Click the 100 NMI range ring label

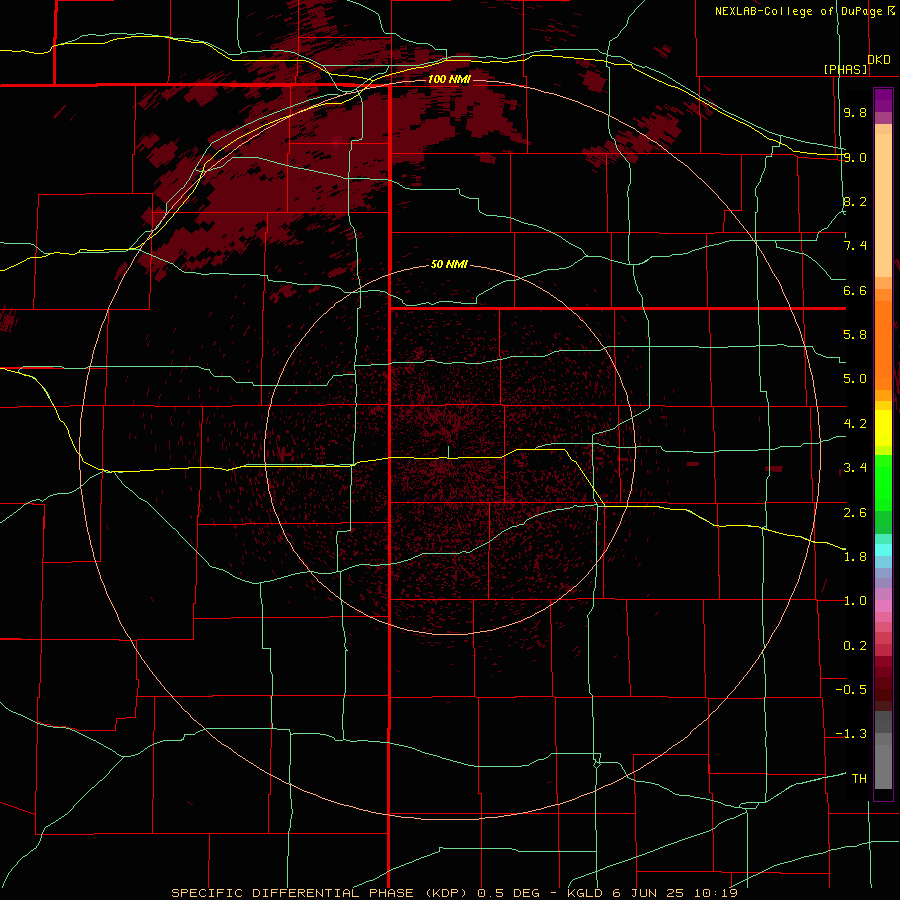point(449,79)
